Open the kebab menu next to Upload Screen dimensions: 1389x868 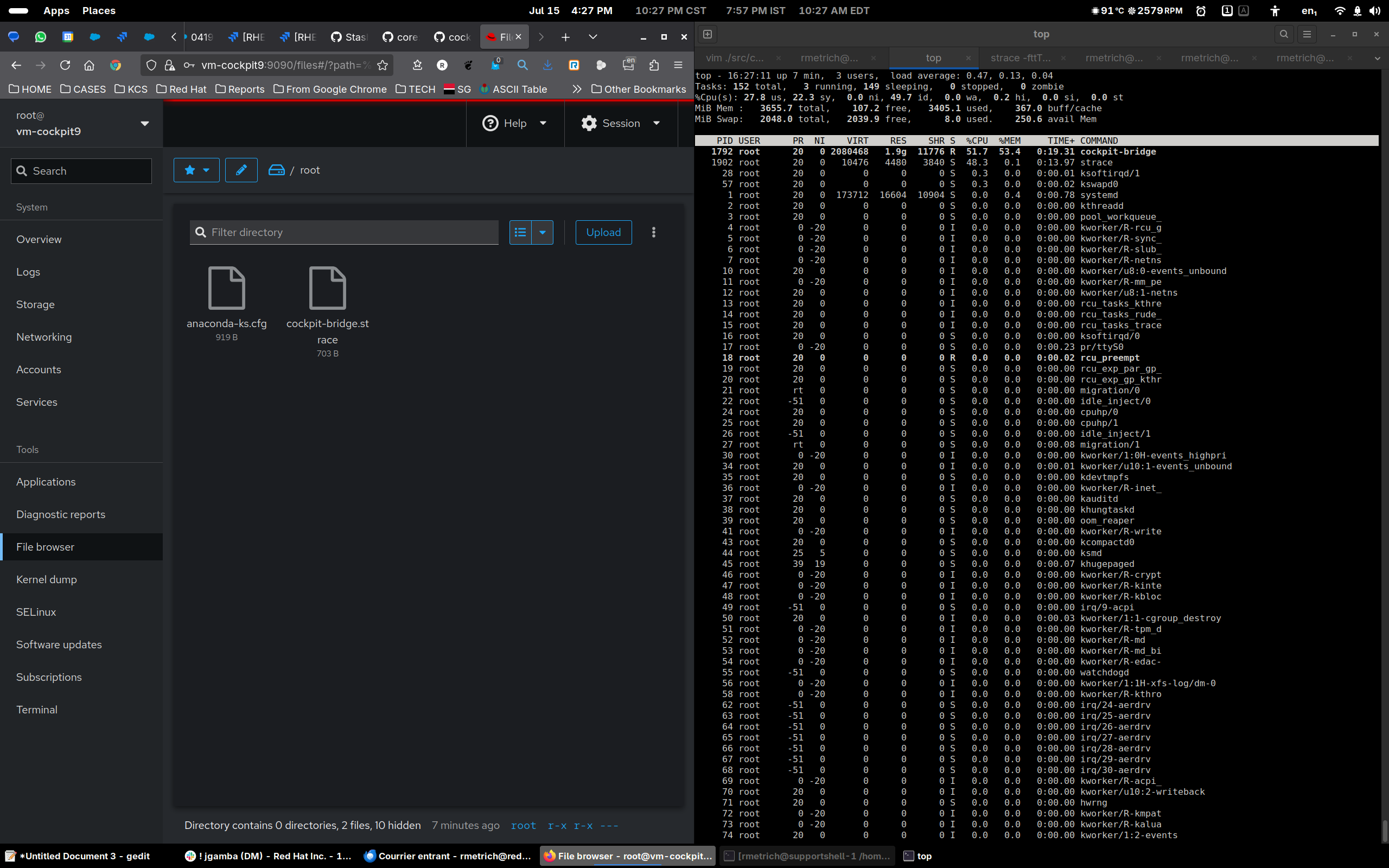(653, 233)
